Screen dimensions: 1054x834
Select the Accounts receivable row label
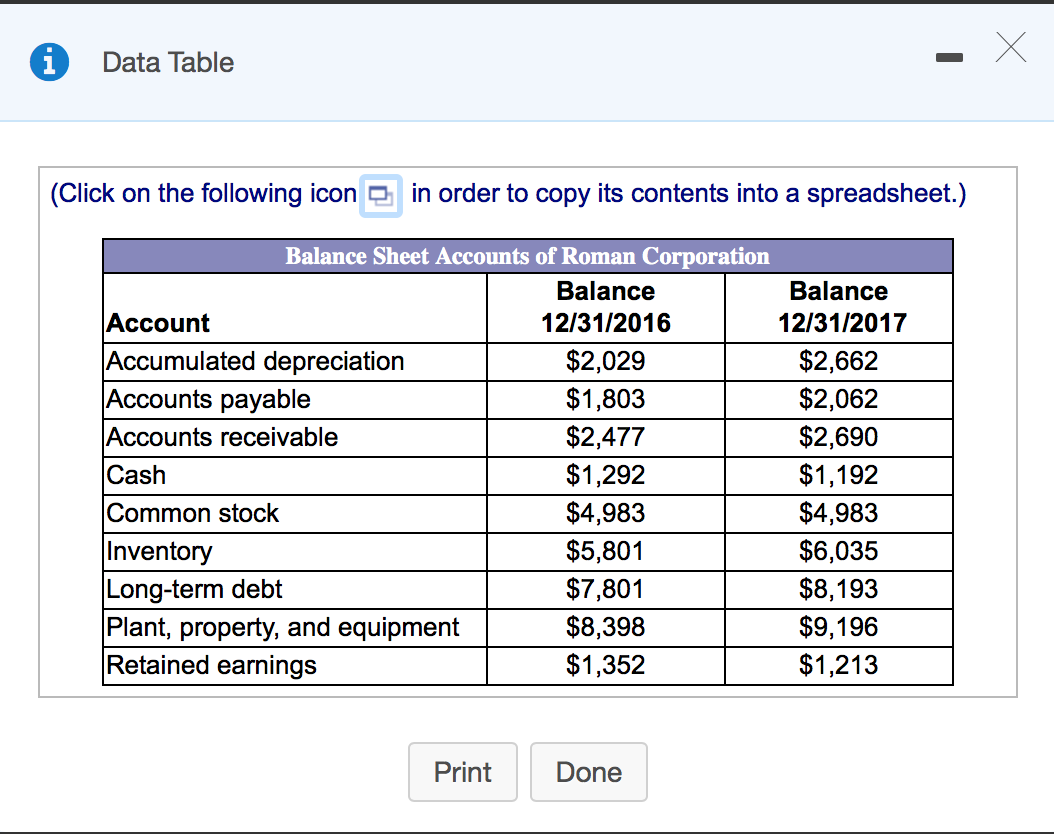tap(222, 437)
